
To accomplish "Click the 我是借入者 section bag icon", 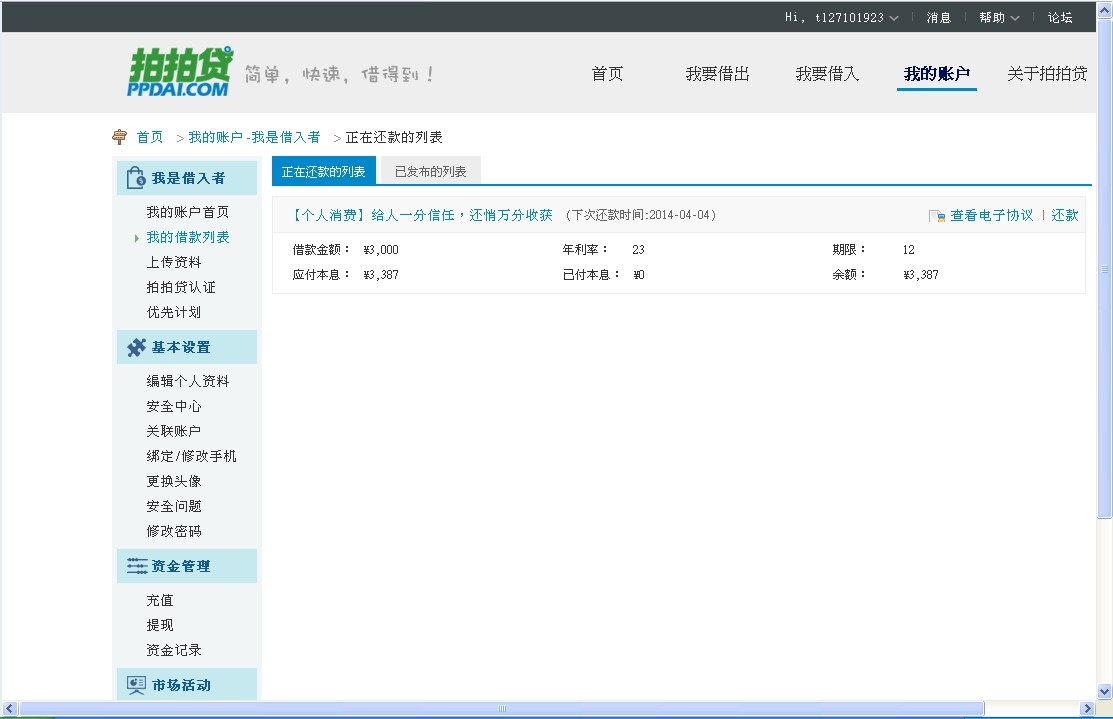I will pos(136,178).
